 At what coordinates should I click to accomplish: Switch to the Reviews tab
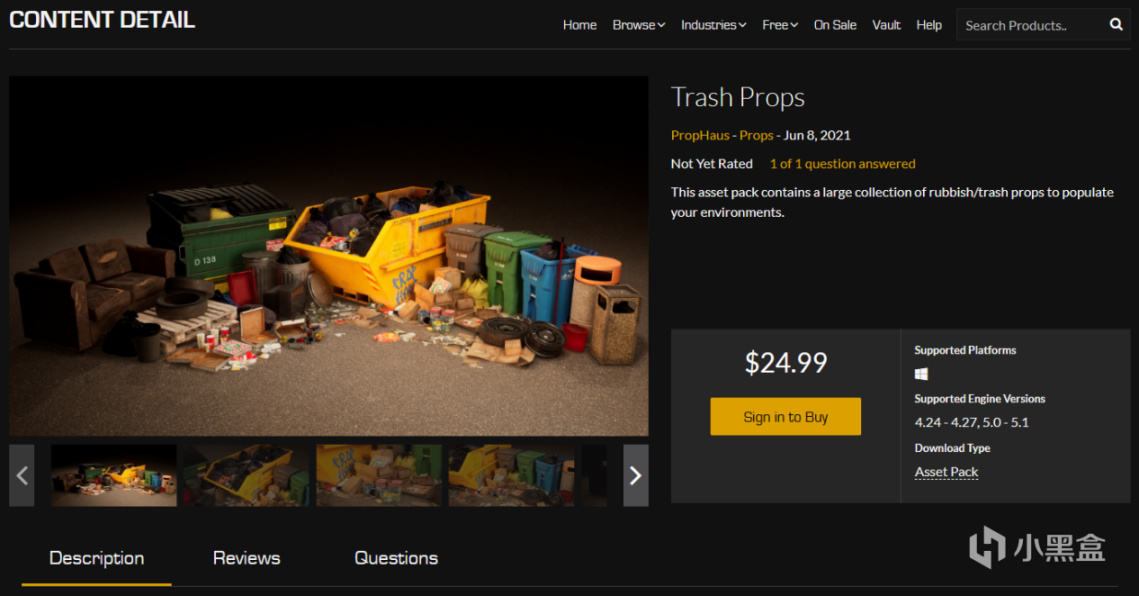pyautogui.click(x=246, y=558)
